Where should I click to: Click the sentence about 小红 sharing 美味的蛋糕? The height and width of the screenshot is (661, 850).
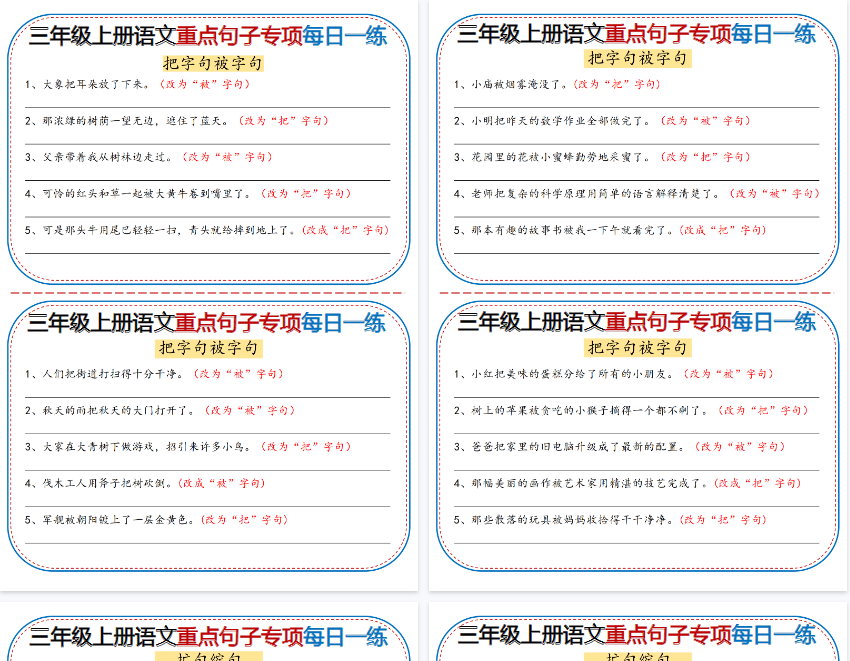click(574, 374)
